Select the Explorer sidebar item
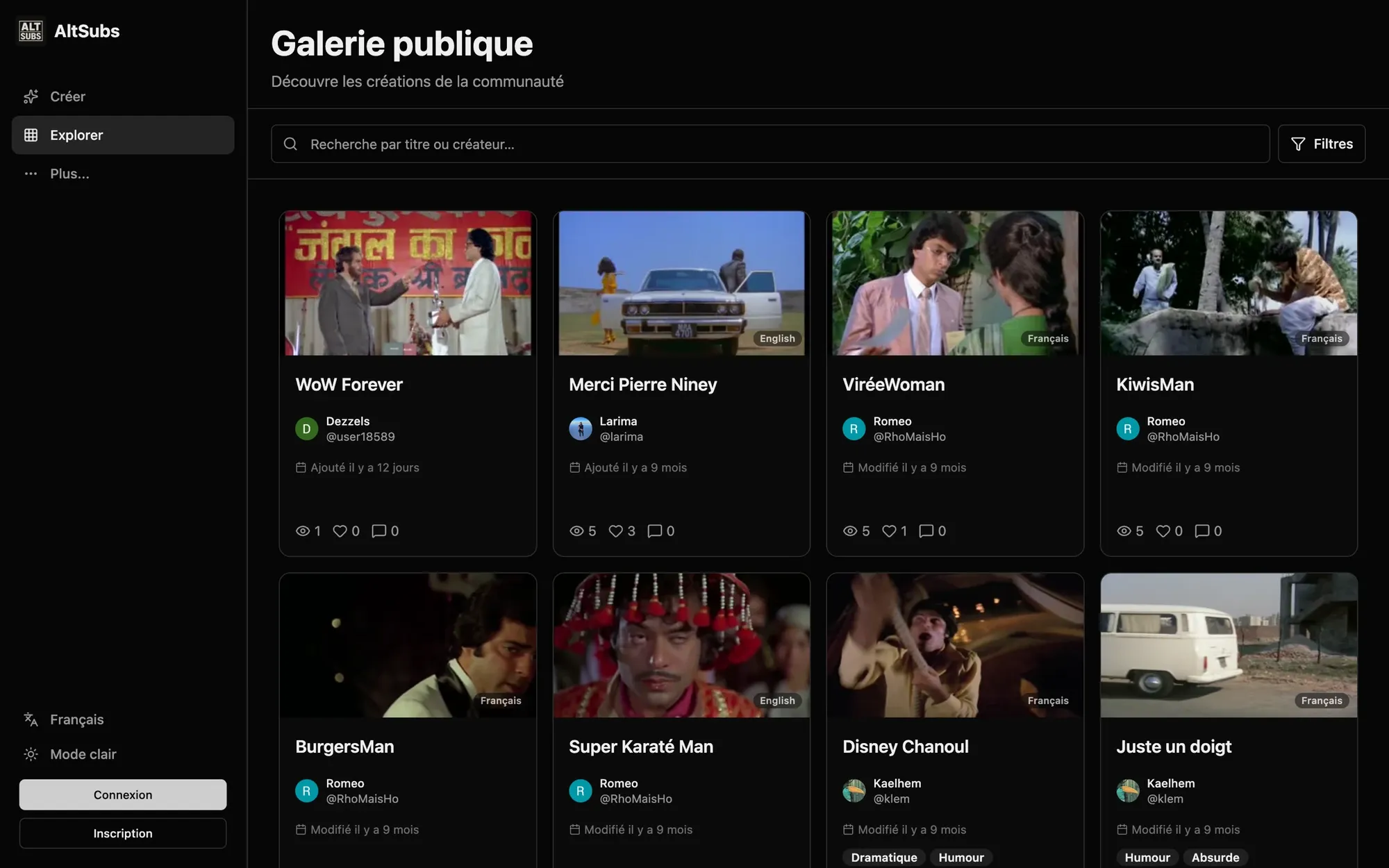Image resolution: width=1389 pixels, height=868 pixels. [x=123, y=135]
